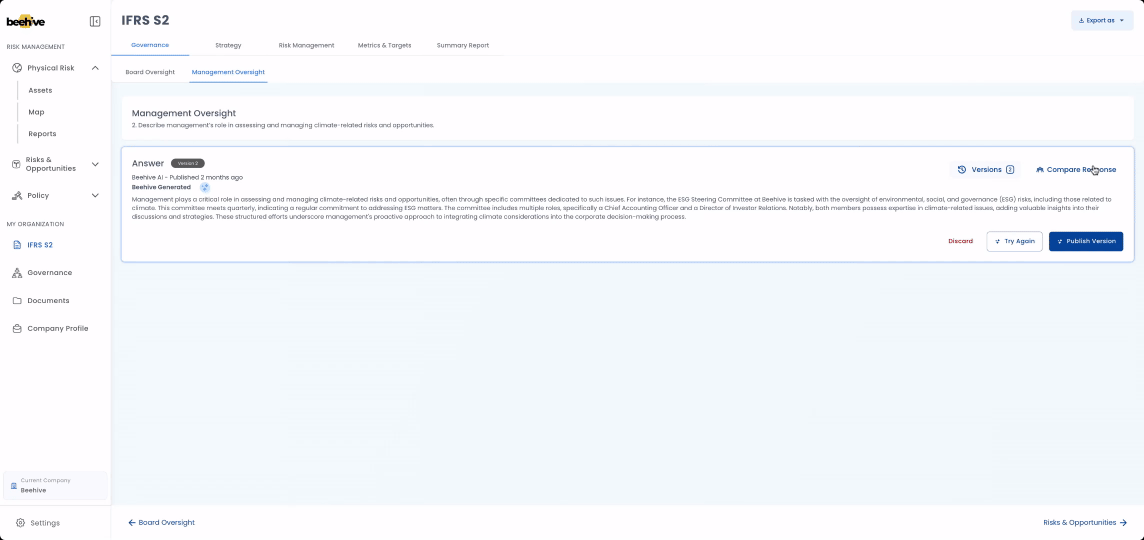The height and width of the screenshot is (540, 1144).
Task: Open Reports in the sidebar
Action: 42,134
